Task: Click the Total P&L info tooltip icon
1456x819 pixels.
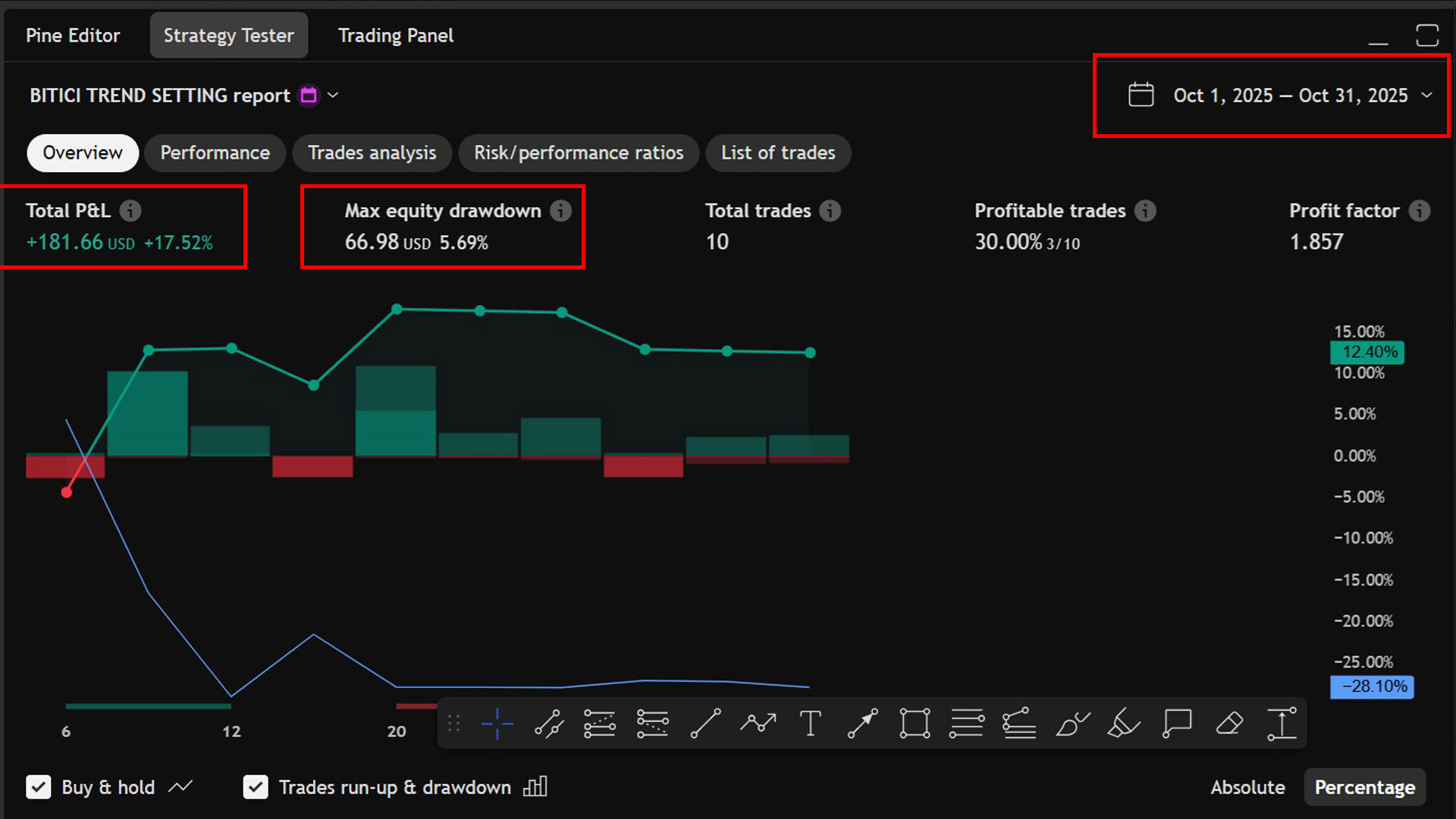Action: pos(130,211)
